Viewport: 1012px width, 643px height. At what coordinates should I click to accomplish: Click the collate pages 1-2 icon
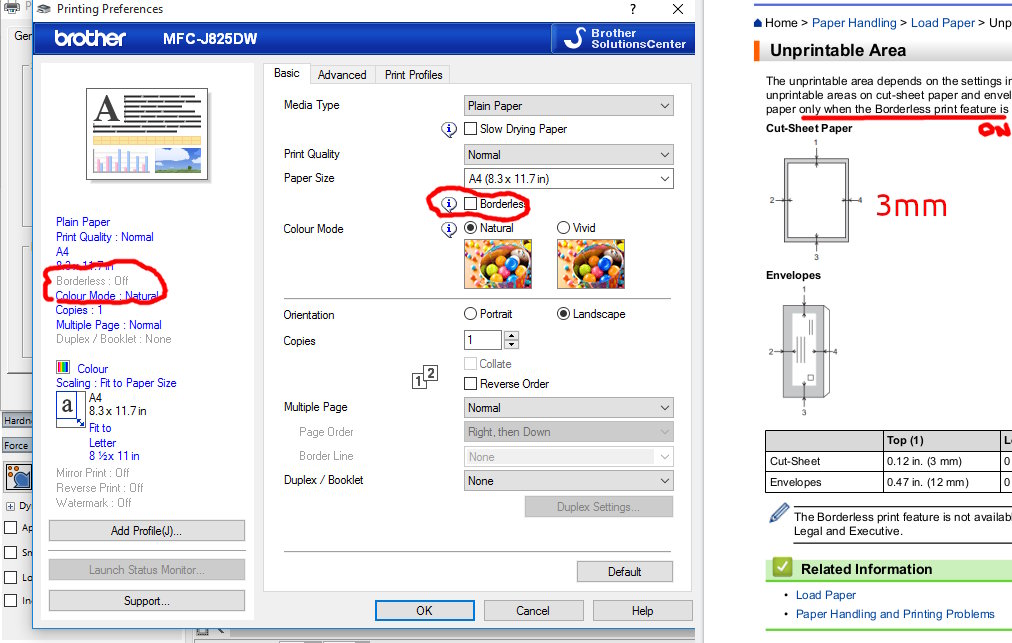[x=425, y=376]
